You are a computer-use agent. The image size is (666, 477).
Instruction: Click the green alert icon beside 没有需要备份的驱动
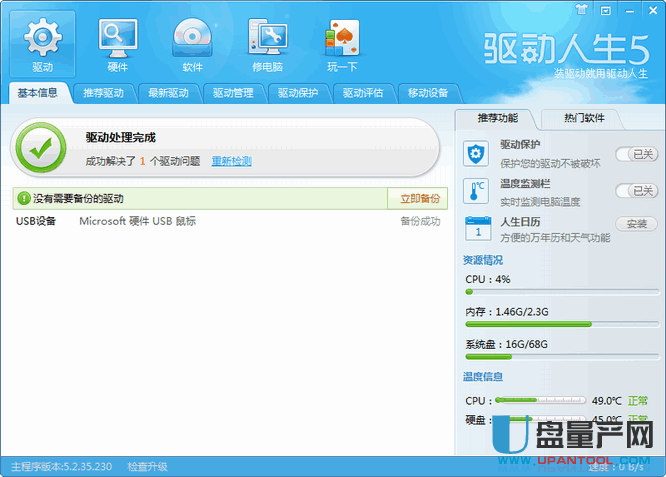tap(24, 198)
